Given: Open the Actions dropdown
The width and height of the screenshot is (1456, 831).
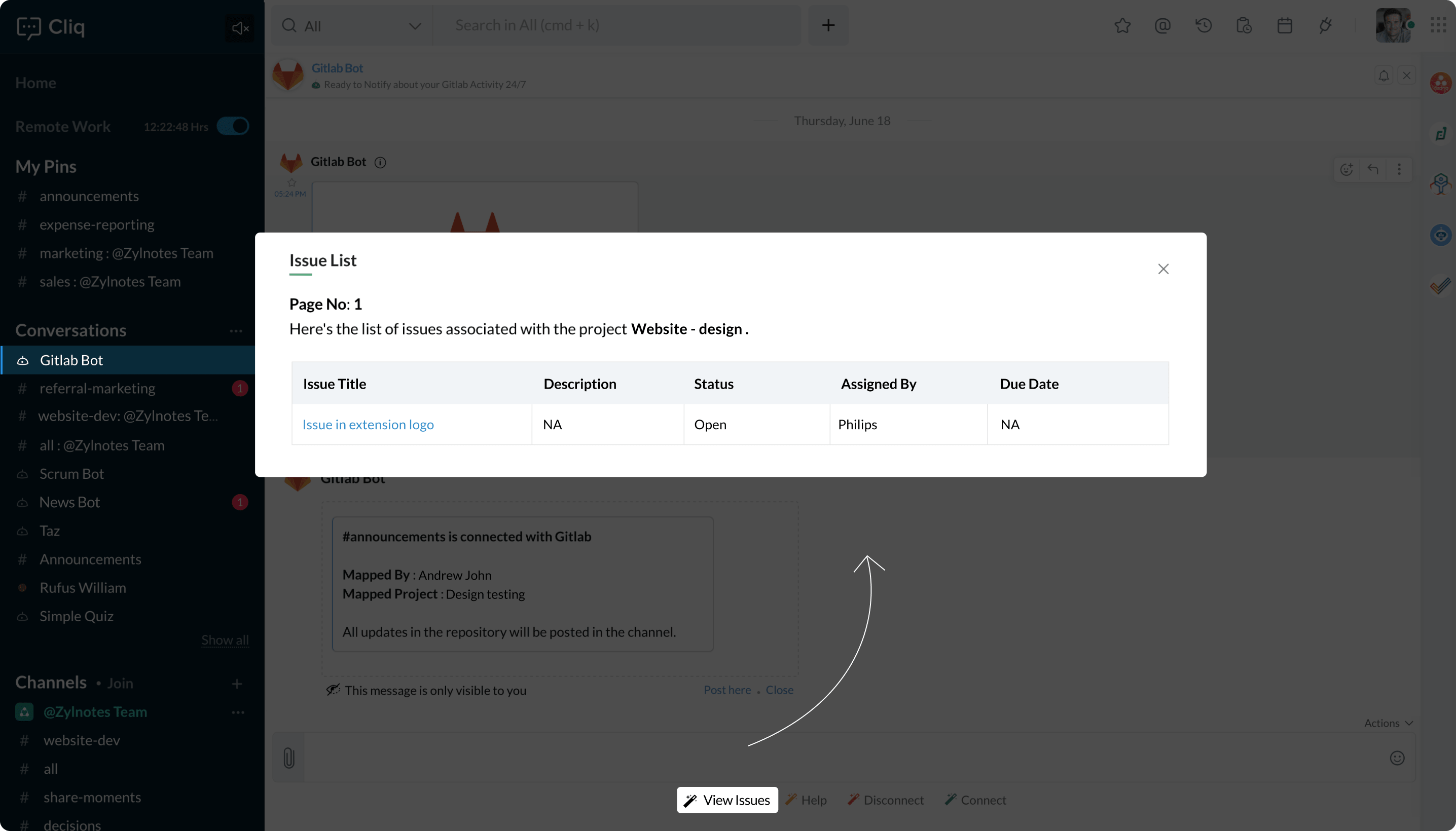Looking at the screenshot, I should point(1388,723).
